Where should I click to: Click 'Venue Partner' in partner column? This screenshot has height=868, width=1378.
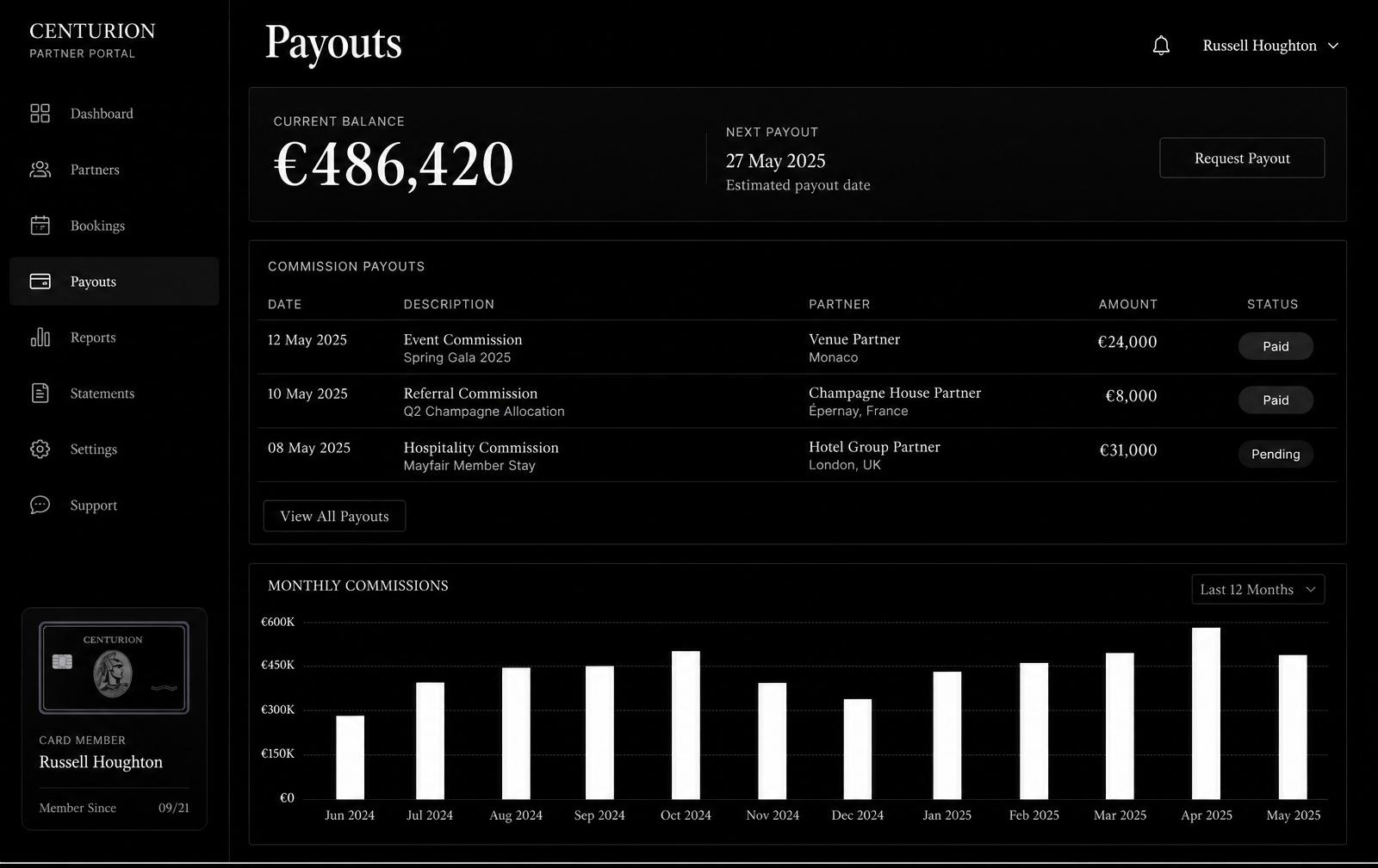click(x=854, y=338)
